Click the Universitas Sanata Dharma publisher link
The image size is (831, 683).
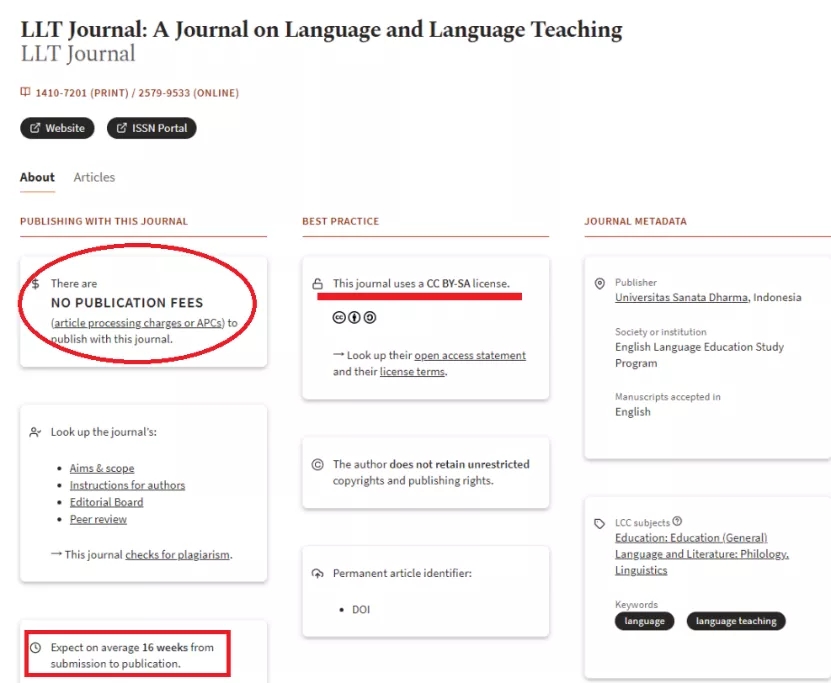point(681,297)
